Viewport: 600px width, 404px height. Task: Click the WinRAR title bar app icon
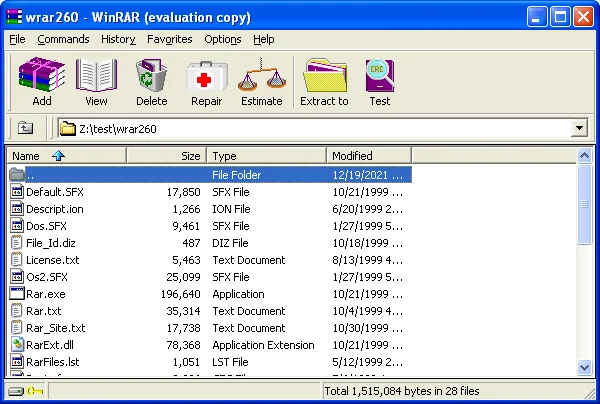pos(14,17)
